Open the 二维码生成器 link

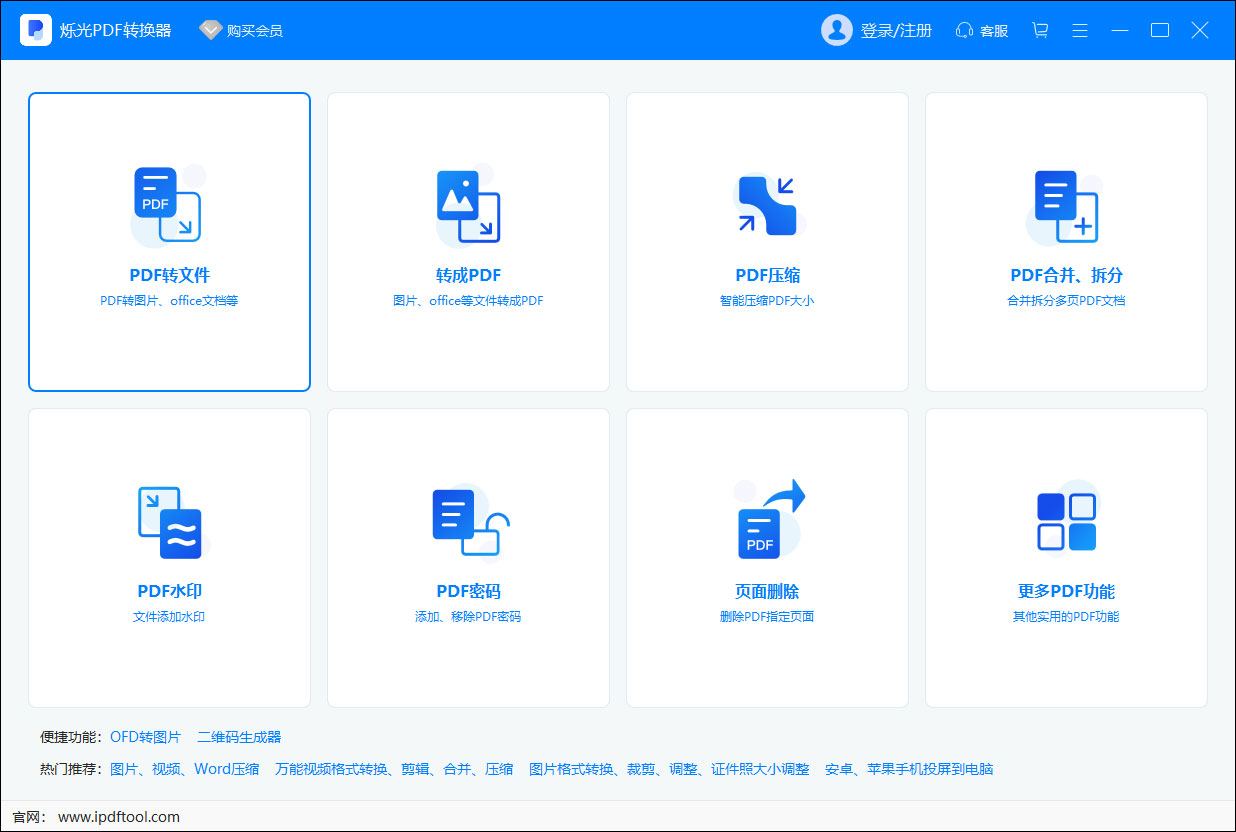pos(240,737)
